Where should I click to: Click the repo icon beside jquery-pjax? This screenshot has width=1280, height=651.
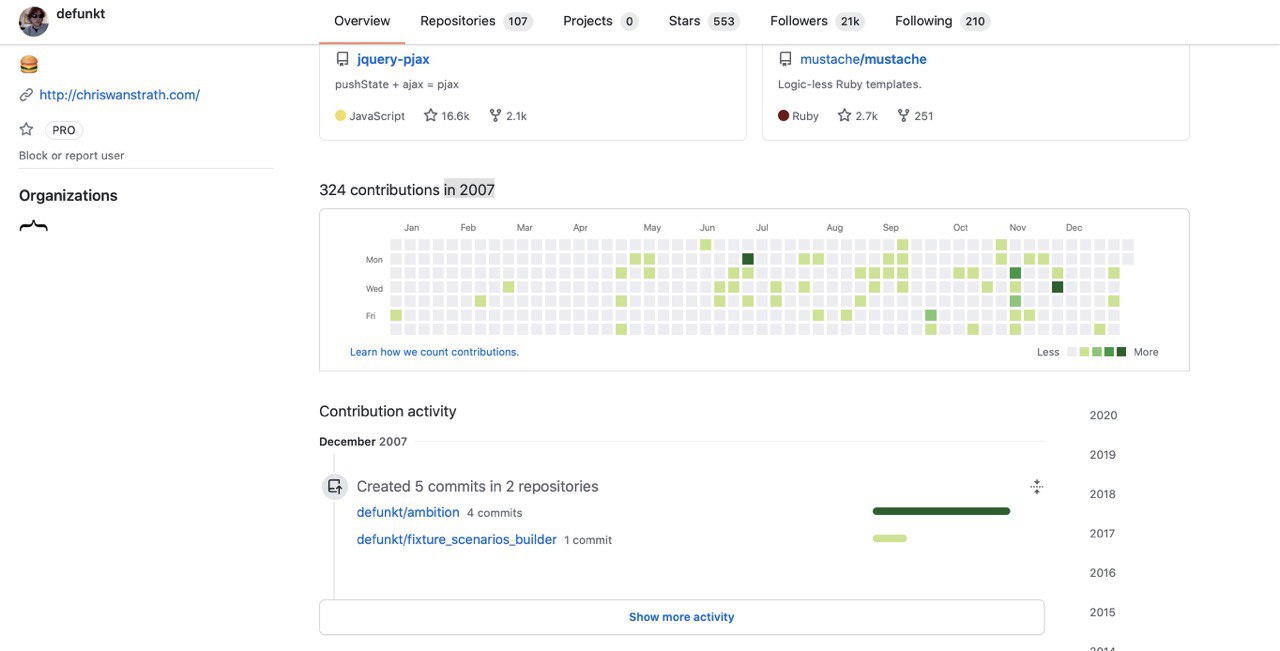[343, 59]
